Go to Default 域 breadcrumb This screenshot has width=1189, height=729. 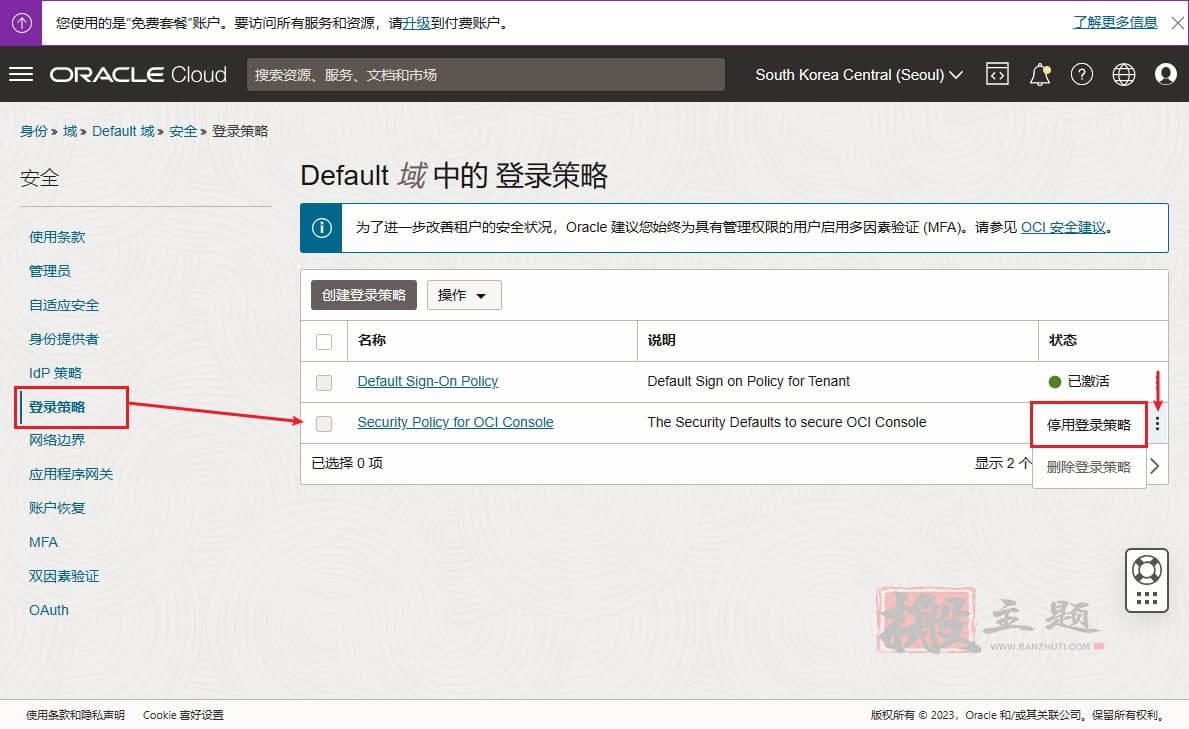point(123,130)
